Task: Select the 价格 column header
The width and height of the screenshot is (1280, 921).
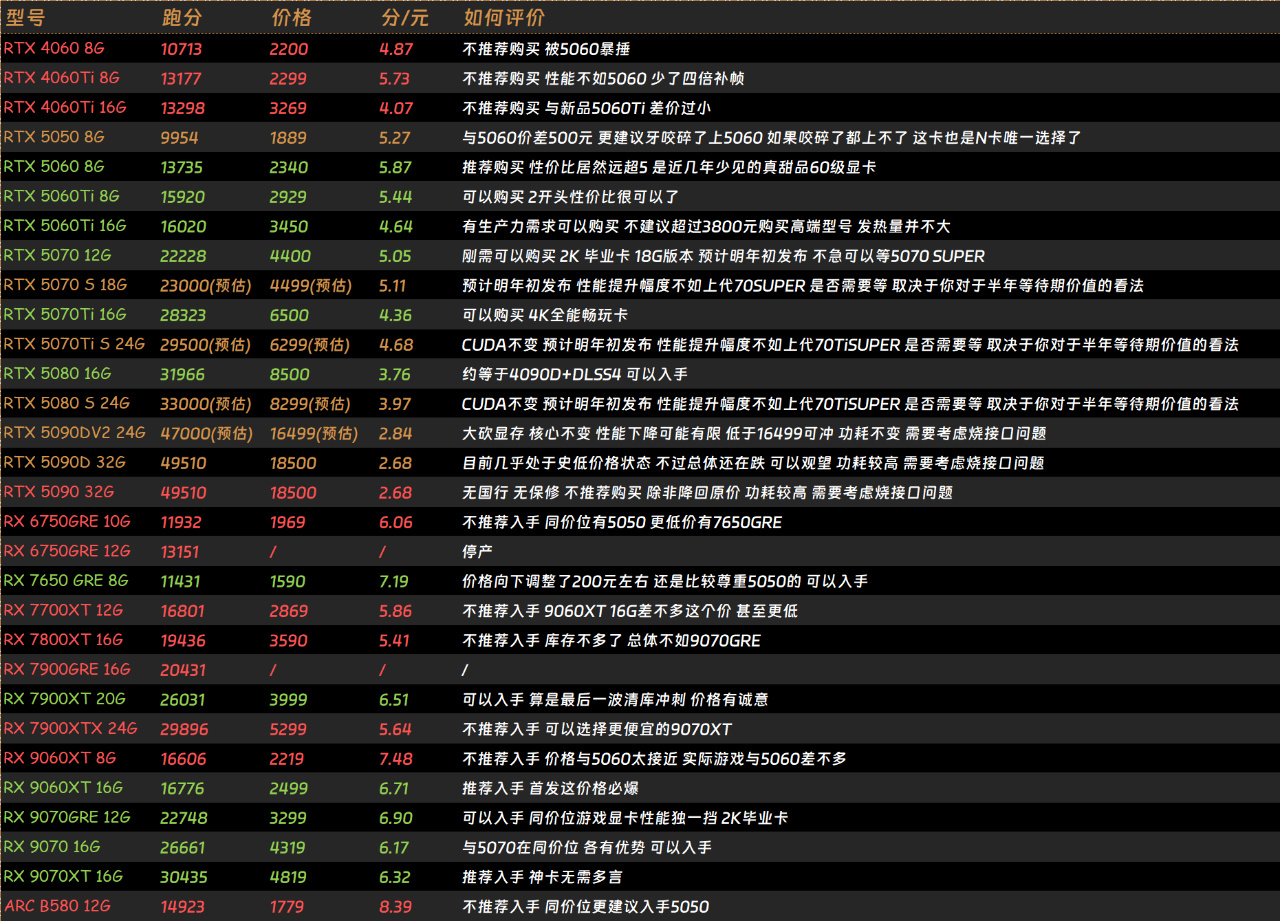Action: click(291, 18)
